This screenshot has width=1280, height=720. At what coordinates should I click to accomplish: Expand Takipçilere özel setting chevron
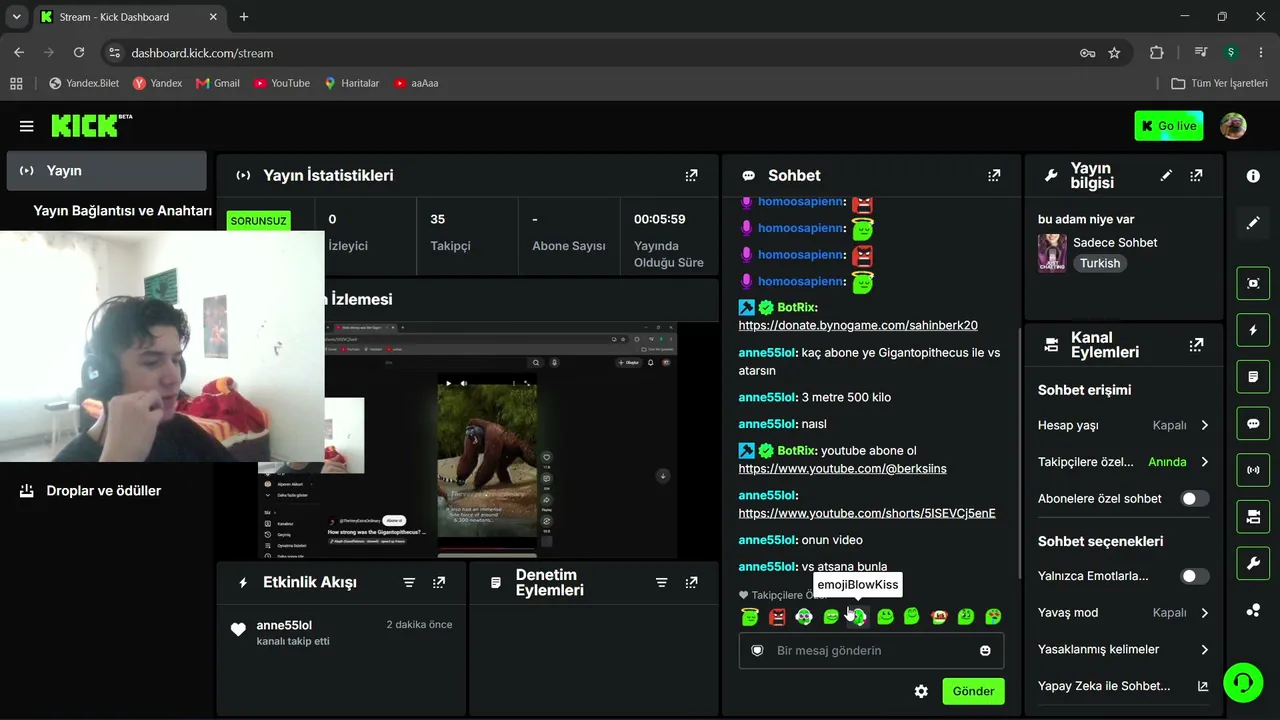tap(1204, 462)
